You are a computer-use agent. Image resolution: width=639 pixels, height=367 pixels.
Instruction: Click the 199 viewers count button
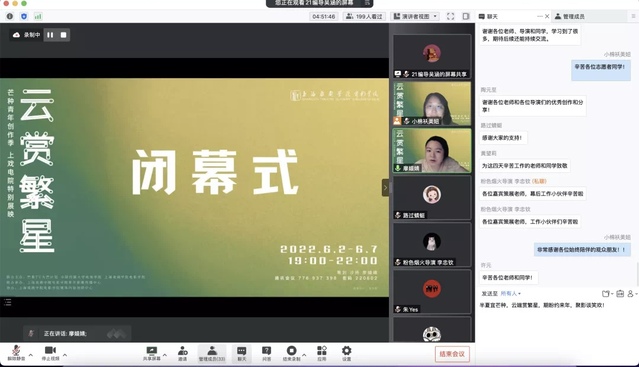click(364, 16)
